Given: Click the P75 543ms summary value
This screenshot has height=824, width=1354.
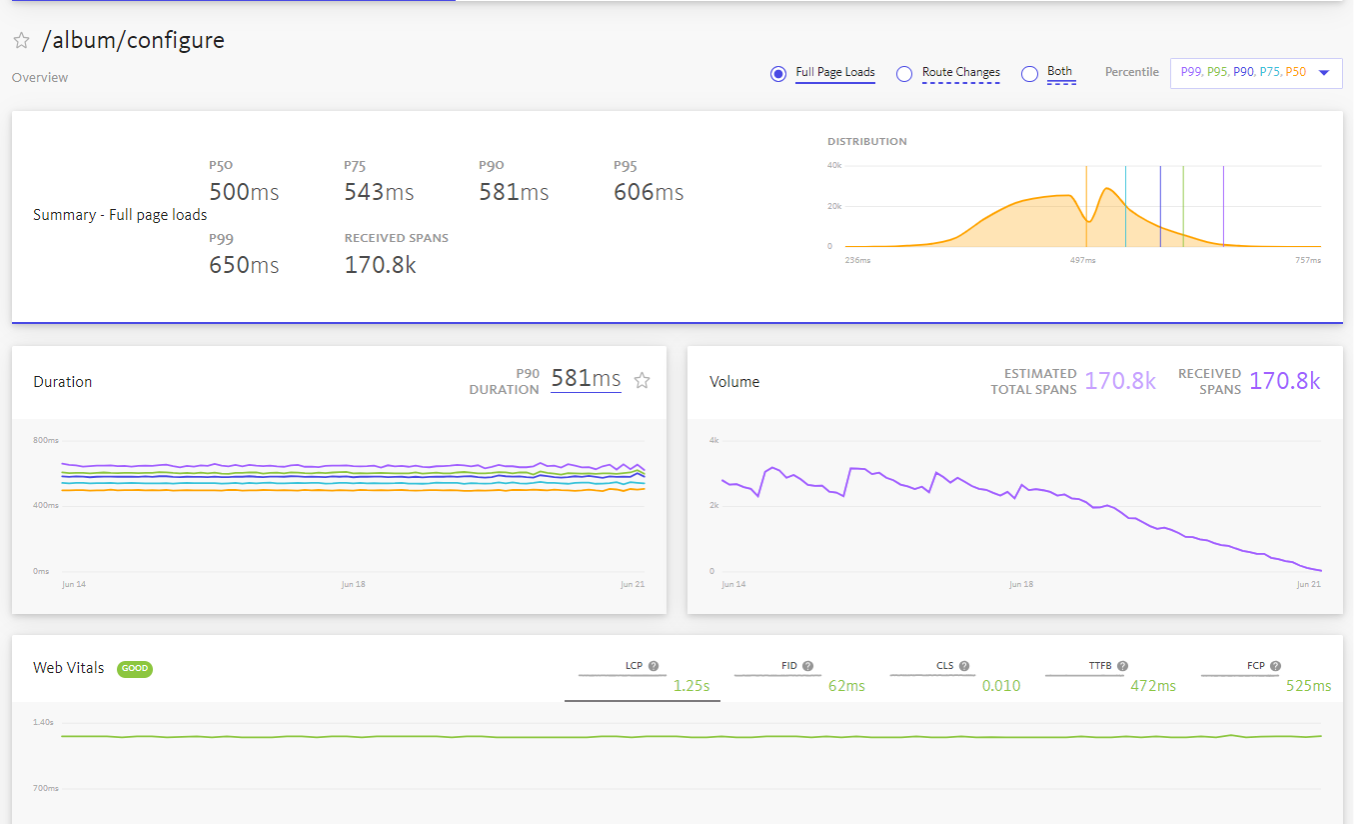Looking at the screenshot, I should tap(379, 192).
